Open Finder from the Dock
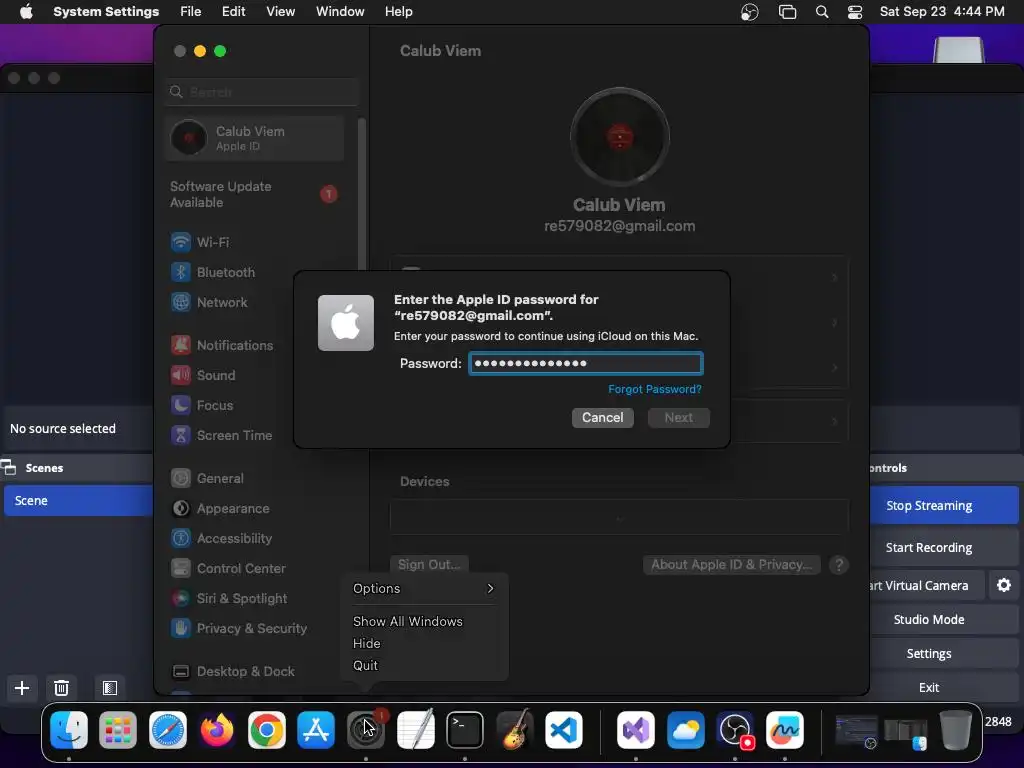Screen dimensions: 1024x768 (69, 729)
